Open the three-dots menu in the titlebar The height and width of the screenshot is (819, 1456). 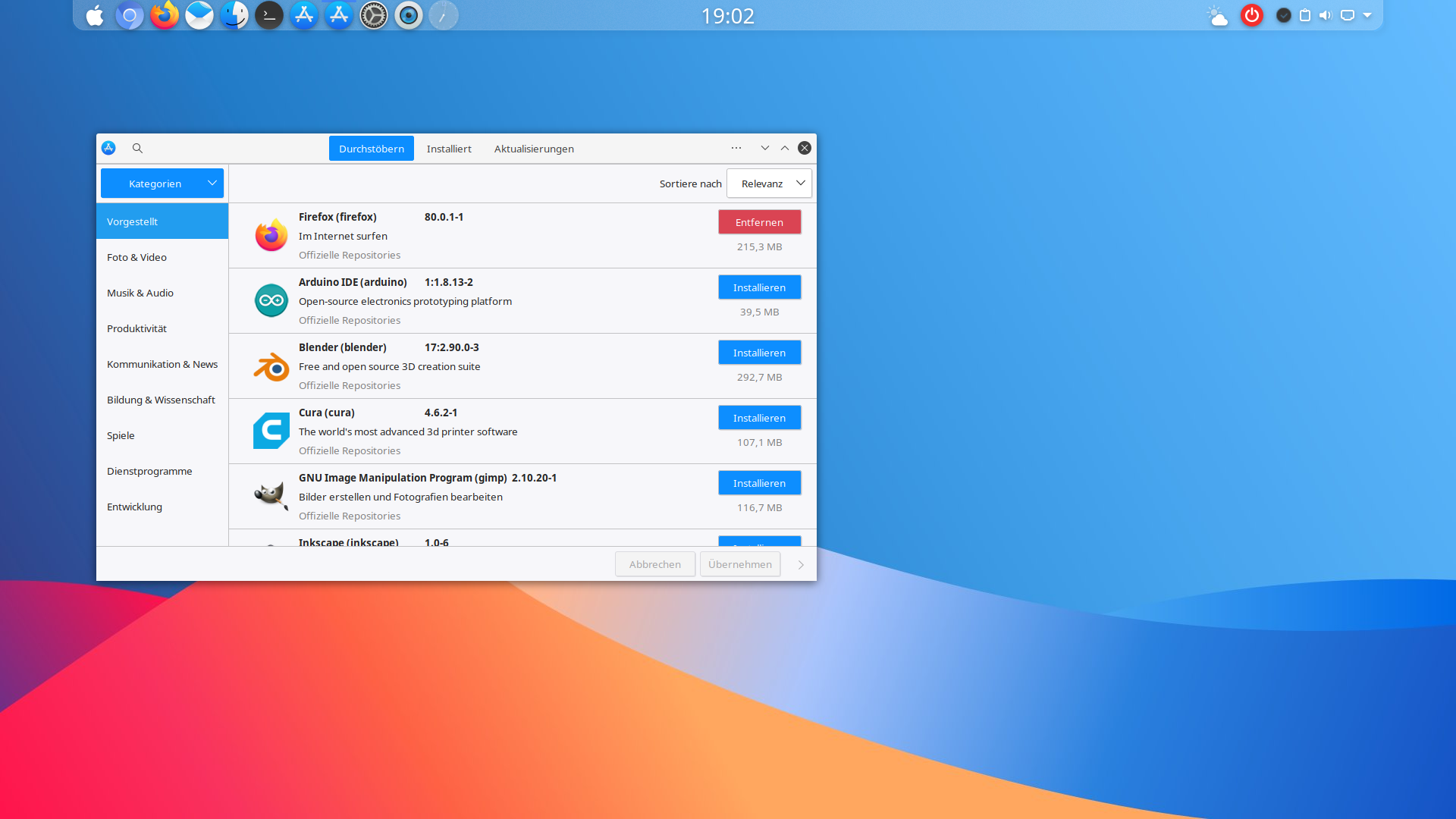[736, 148]
